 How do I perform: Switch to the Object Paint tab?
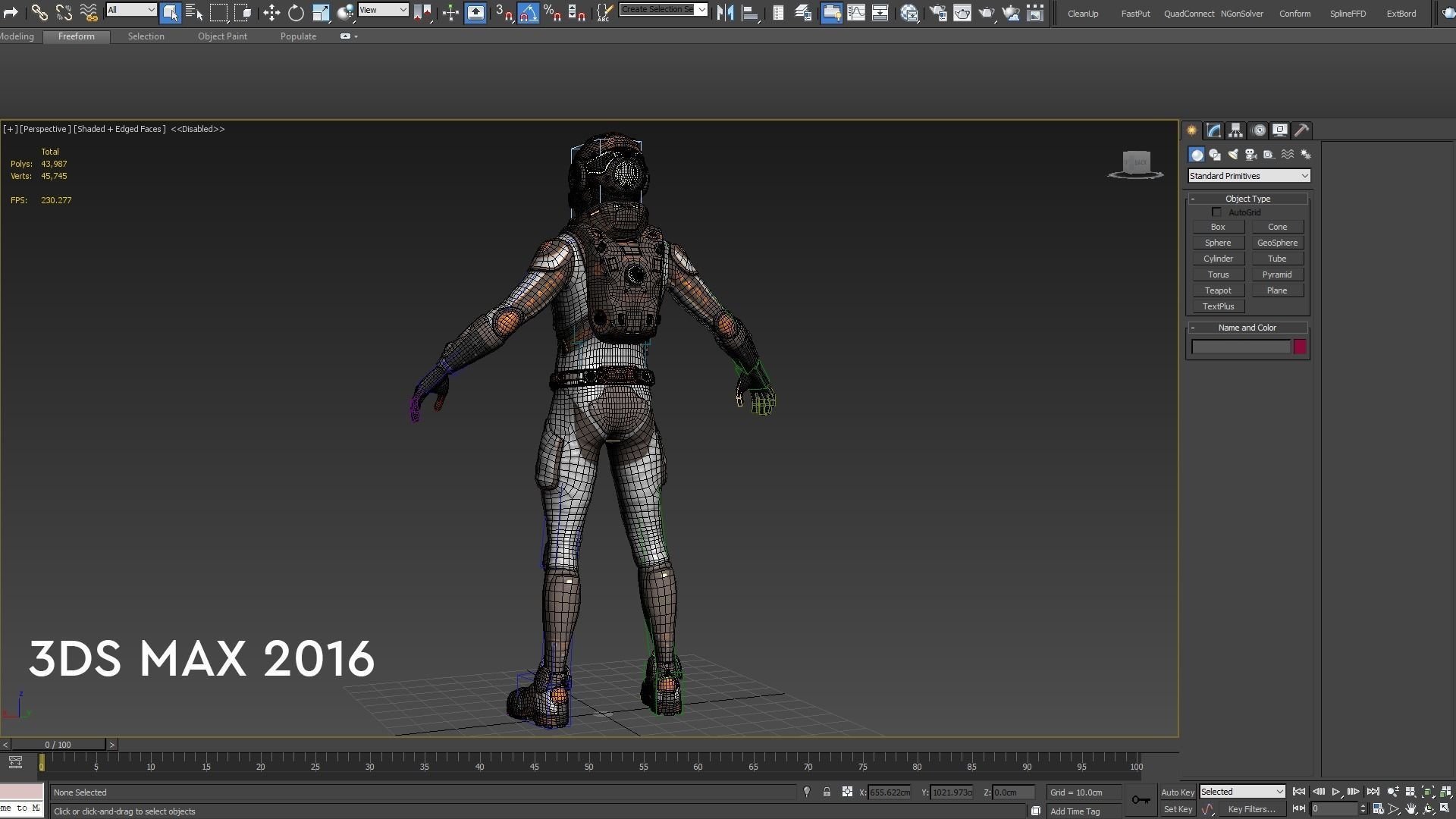tap(222, 36)
